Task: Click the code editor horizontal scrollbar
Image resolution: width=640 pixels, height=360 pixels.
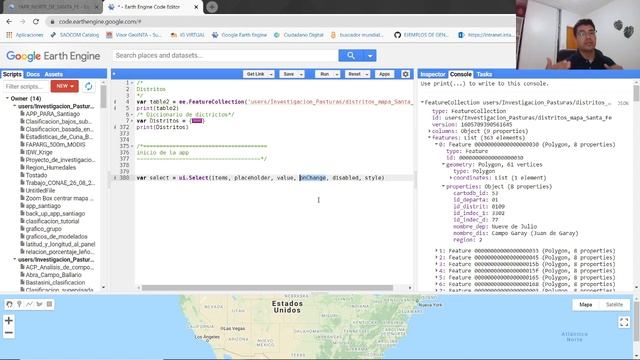Action: point(267,288)
